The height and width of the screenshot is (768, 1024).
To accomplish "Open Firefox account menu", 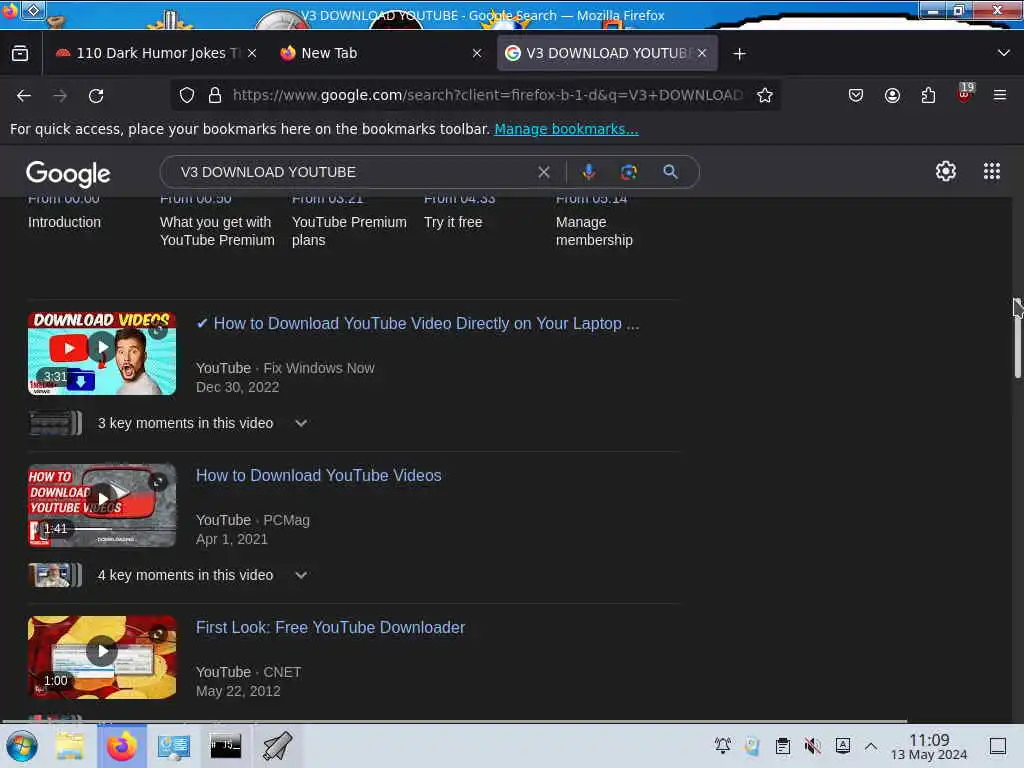I will (892, 95).
